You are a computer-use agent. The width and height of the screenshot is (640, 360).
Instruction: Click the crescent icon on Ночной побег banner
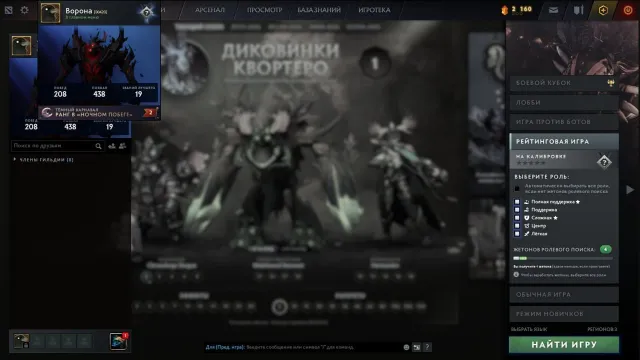coord(47,112)
